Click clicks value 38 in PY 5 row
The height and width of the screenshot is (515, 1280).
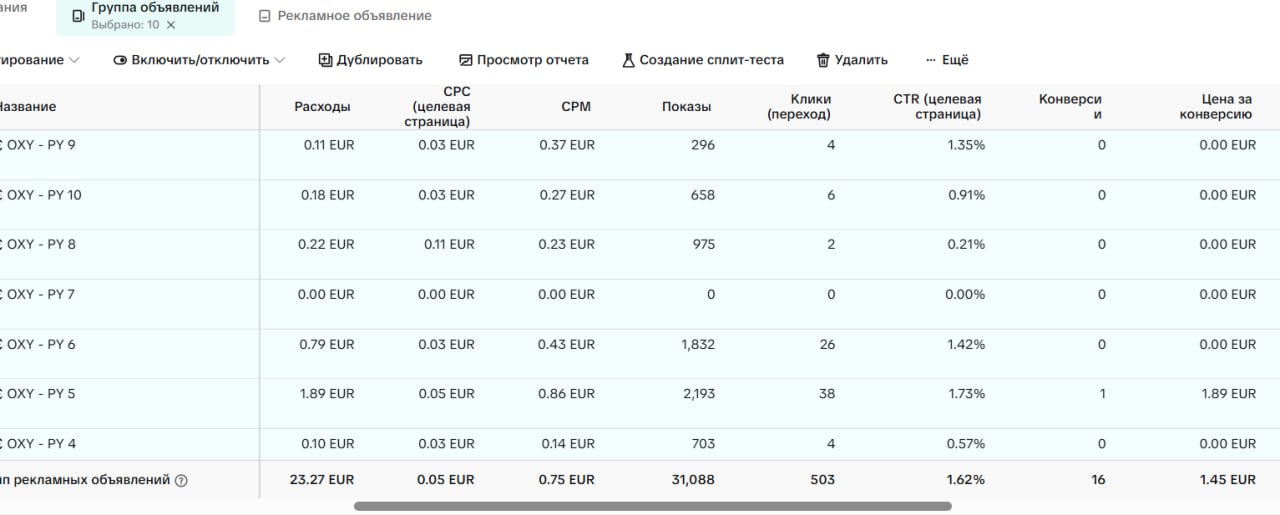pyautogui.click(x=827, y=394)
